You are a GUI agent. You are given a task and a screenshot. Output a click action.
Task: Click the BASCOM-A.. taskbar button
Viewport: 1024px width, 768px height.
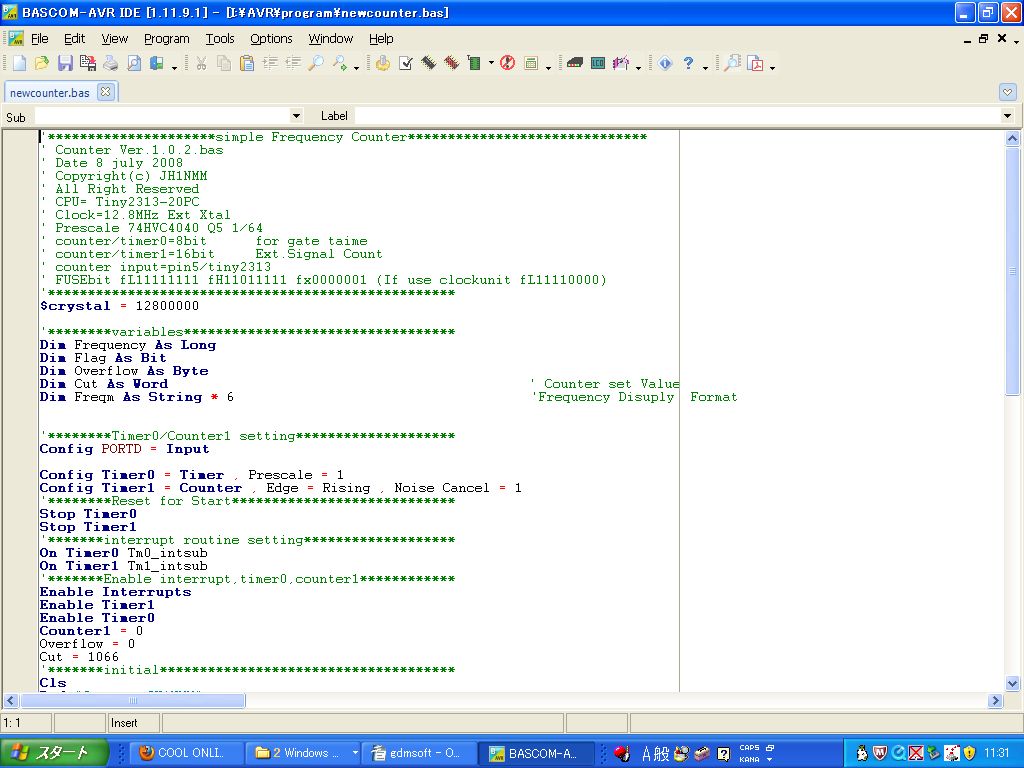point(536,753)
